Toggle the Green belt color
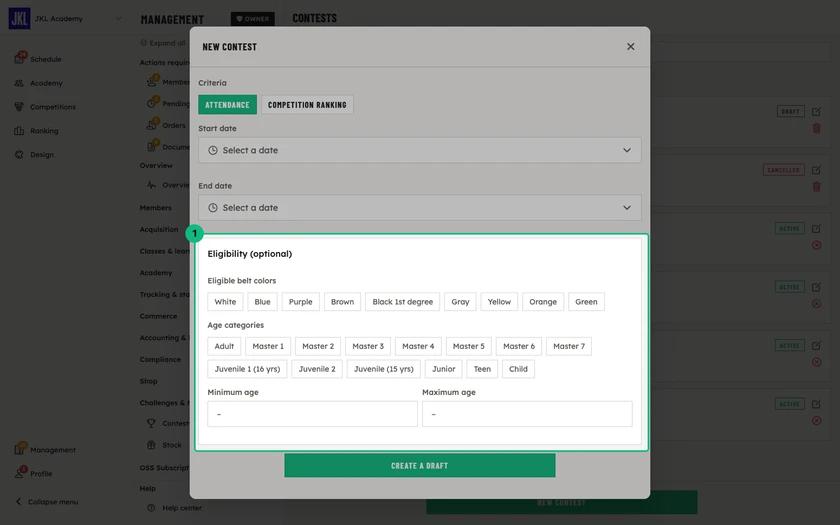The height and width of the screenshot is (525, 840). click(x=586, y=302)
